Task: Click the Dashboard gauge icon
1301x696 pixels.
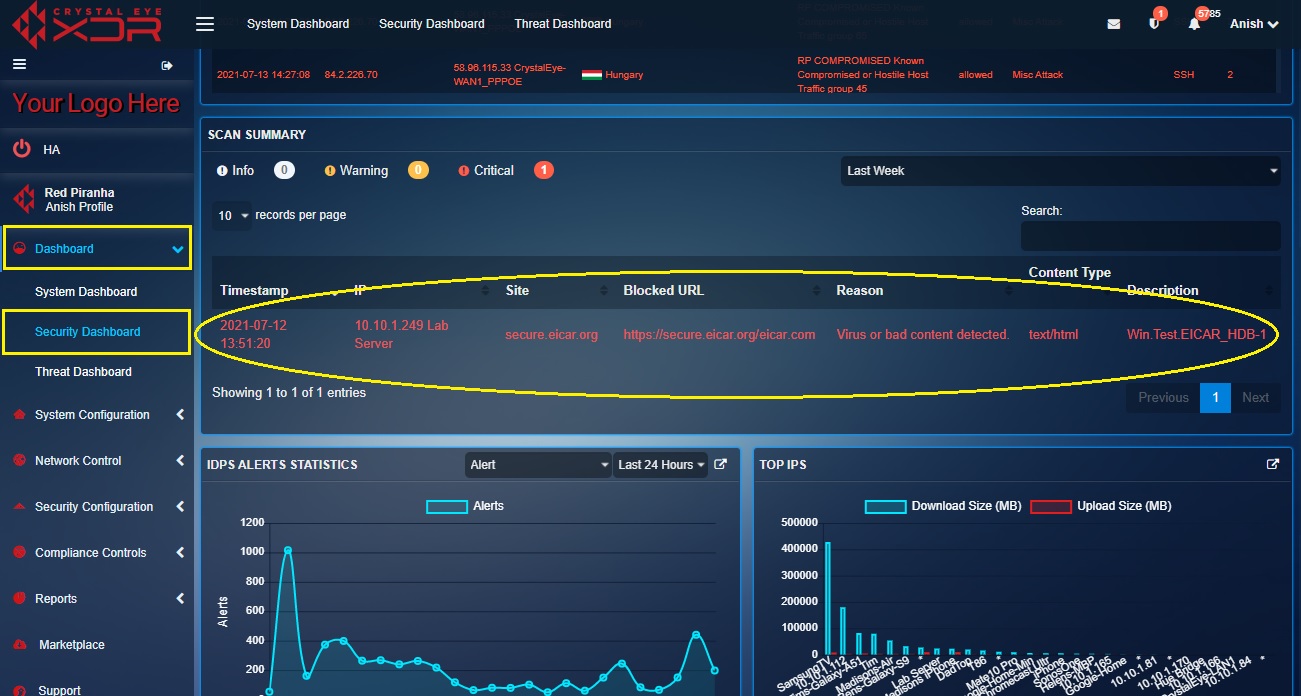Action: (x=19, y=249)
